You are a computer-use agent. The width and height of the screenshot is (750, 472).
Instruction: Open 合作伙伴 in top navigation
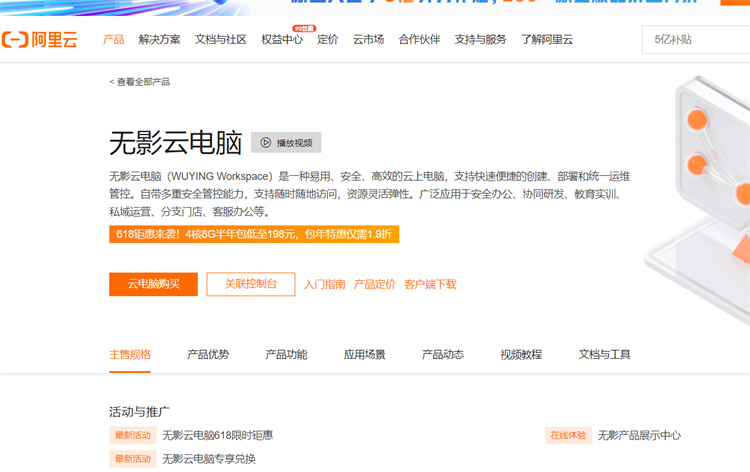(419, 40)
